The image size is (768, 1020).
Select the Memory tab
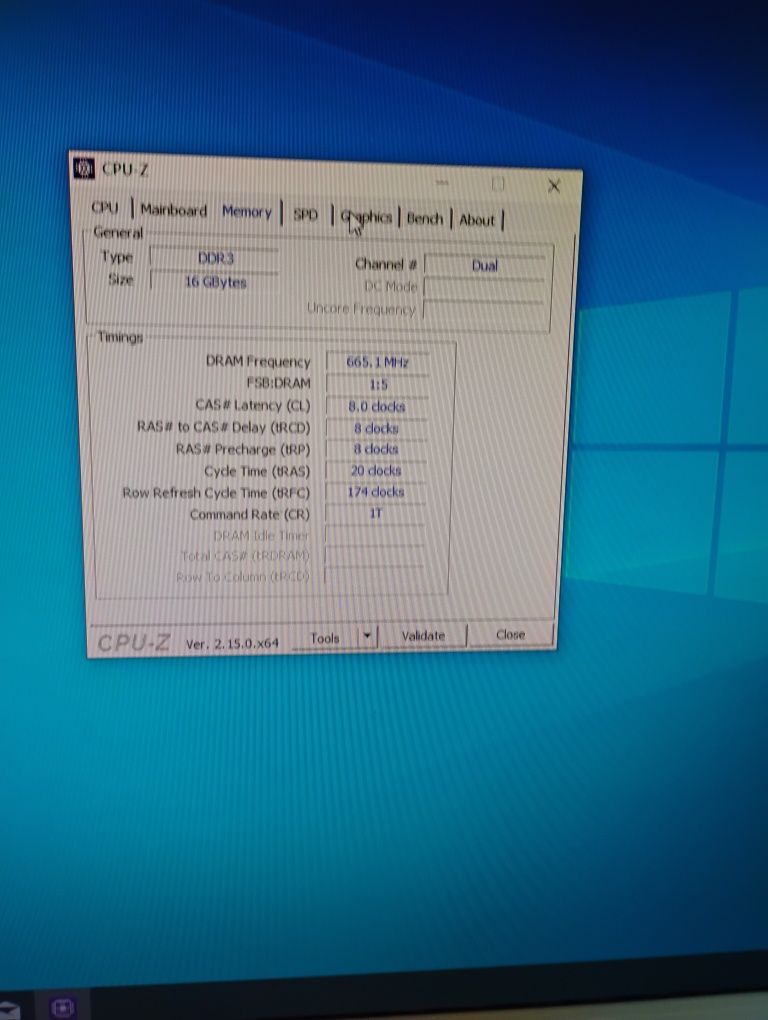coord(246,211)
